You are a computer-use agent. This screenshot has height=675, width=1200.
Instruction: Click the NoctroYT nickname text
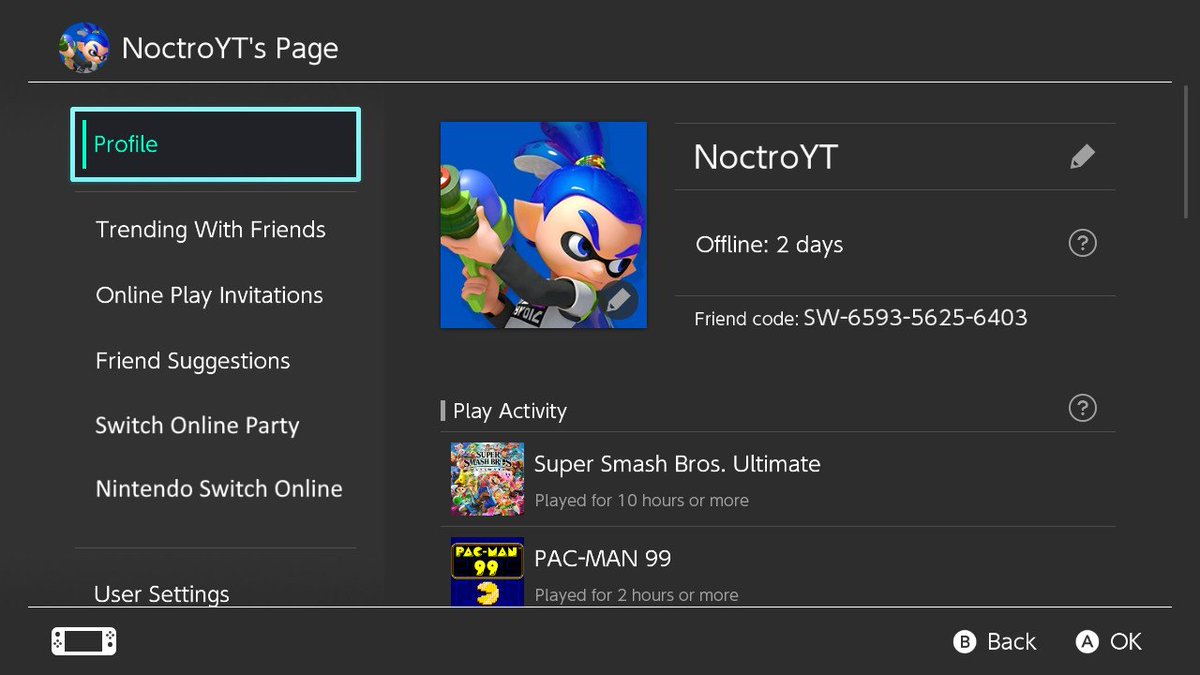766,157
